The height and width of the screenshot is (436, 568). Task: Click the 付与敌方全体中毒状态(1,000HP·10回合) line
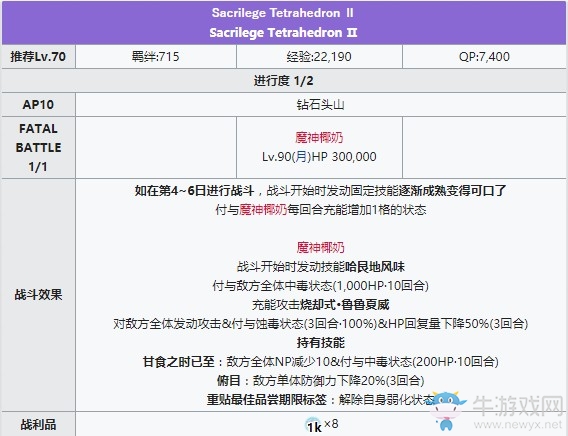(321, 286)
